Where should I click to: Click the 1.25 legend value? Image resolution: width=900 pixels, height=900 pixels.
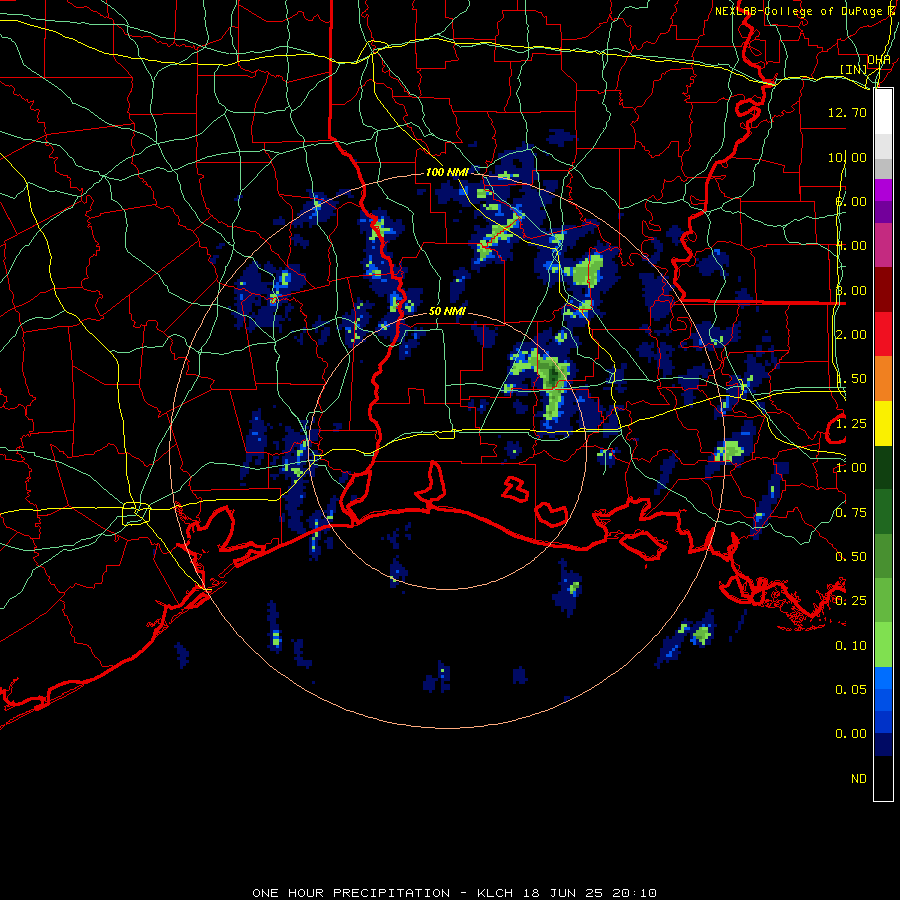click(x=851, y=424)
